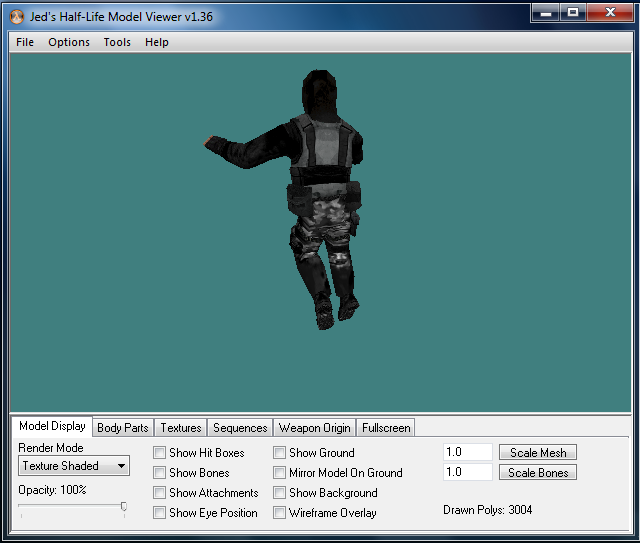The width and height of the screenshot is (640, 543).
Task: Click the Scale Bones button
Action: click(538, 473)
